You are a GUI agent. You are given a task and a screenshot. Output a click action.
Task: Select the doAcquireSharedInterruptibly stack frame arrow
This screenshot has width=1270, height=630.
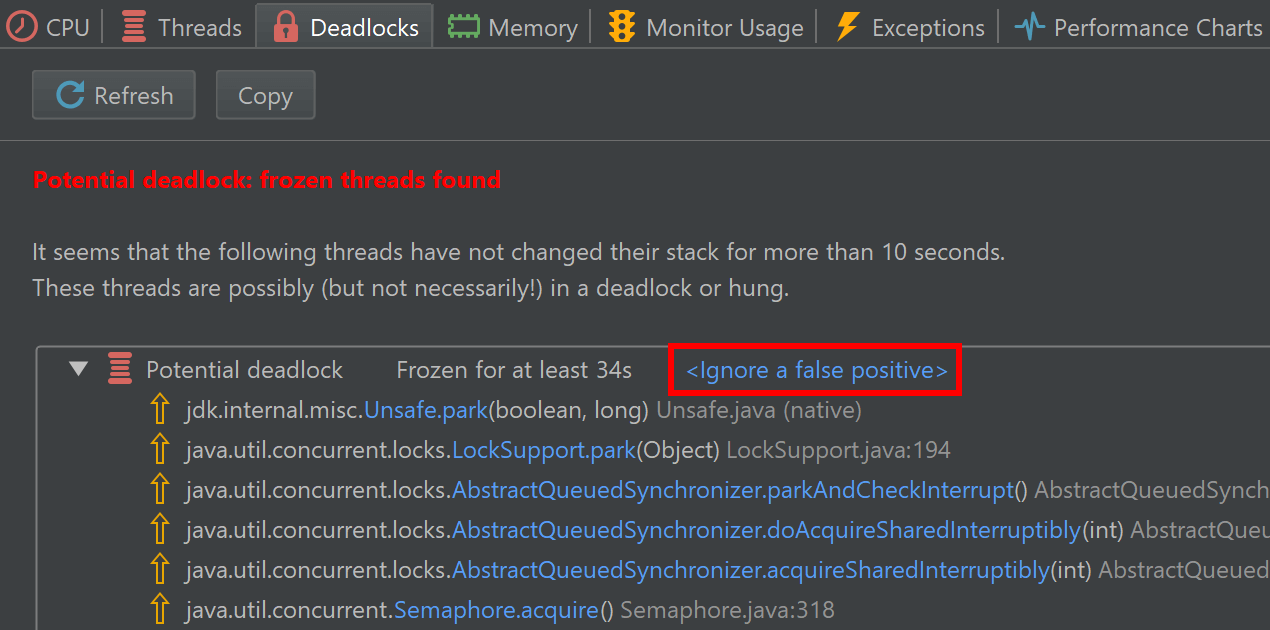point(159,530)
